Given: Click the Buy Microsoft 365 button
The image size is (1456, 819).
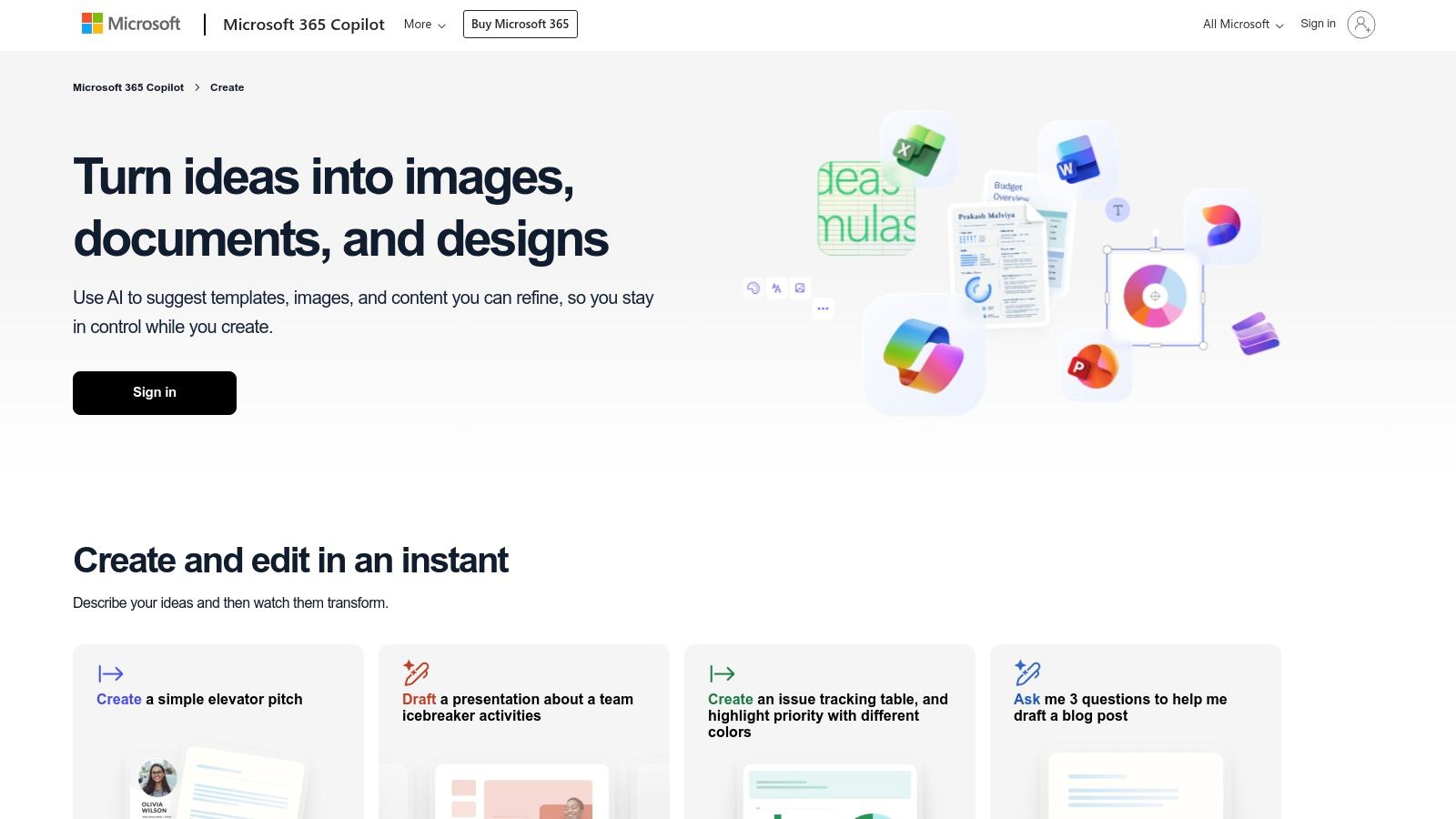Looking at the screenshot, I should 521,25.
